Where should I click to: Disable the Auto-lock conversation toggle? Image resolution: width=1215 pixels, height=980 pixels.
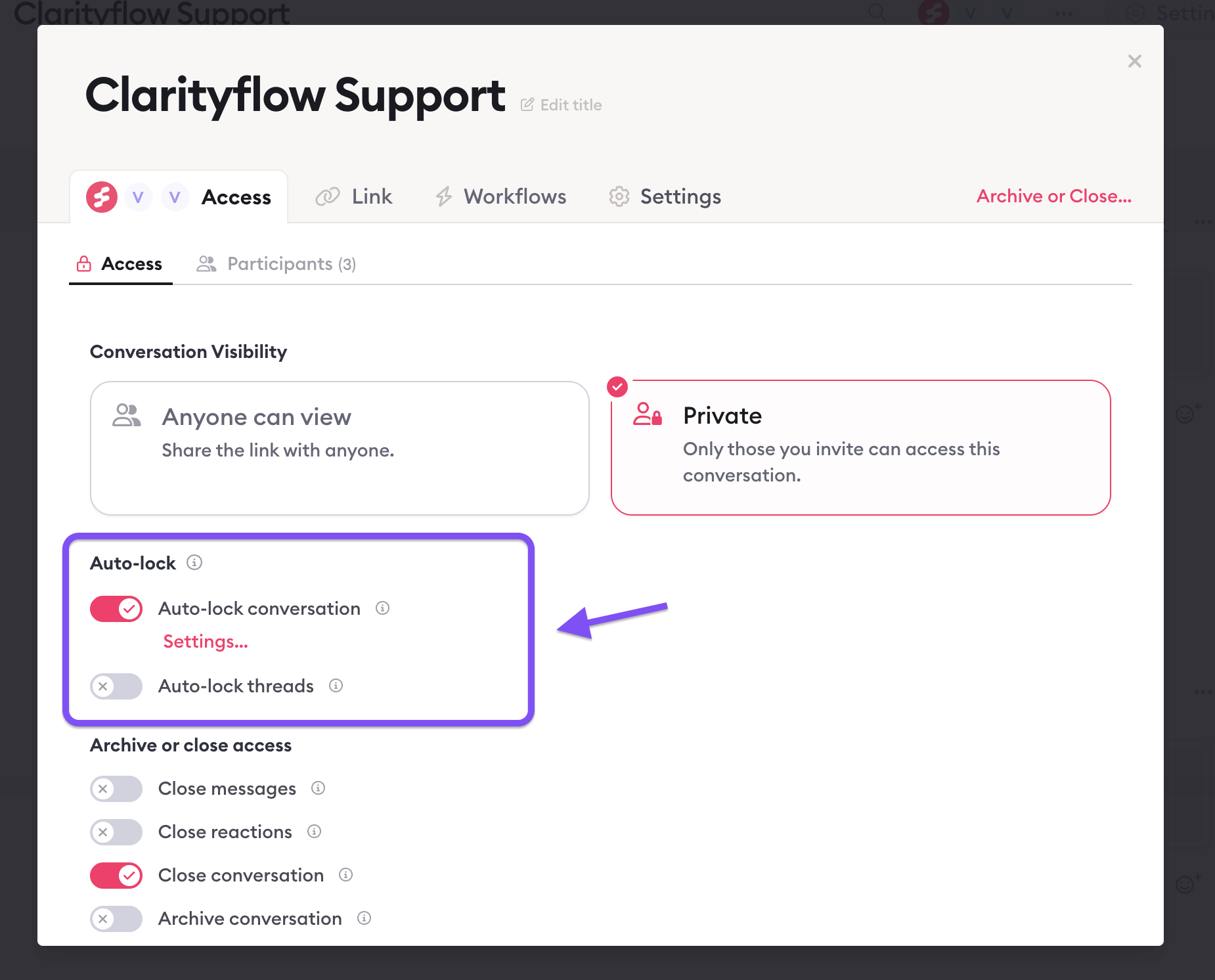coord(116,609)
